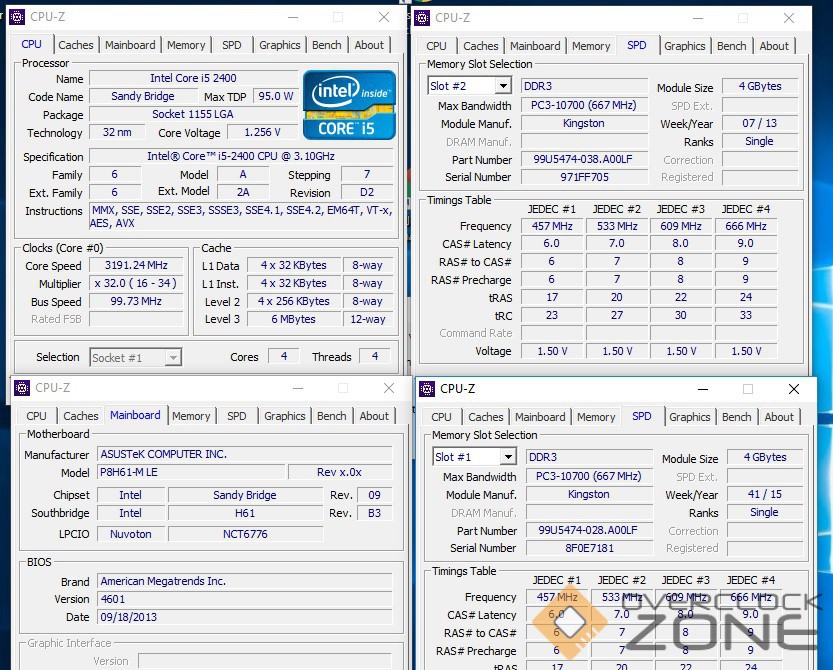The height and width of the screenshot is (670, 833).
Task: Switch to the Caches tab in the processor window
Action: pos(76,45)
